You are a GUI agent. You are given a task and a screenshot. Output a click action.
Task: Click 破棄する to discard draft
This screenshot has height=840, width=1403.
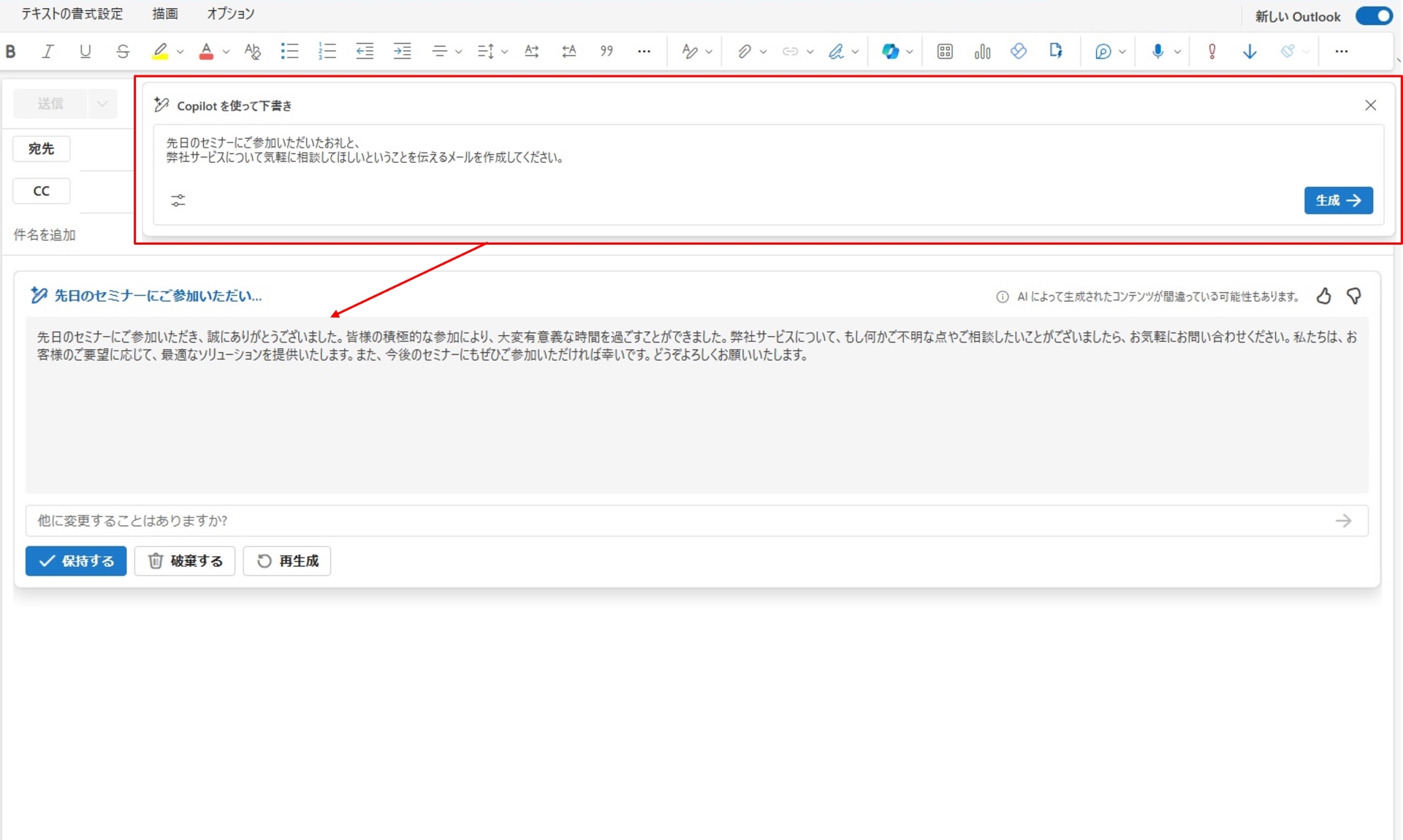click(x=185, y=561)
